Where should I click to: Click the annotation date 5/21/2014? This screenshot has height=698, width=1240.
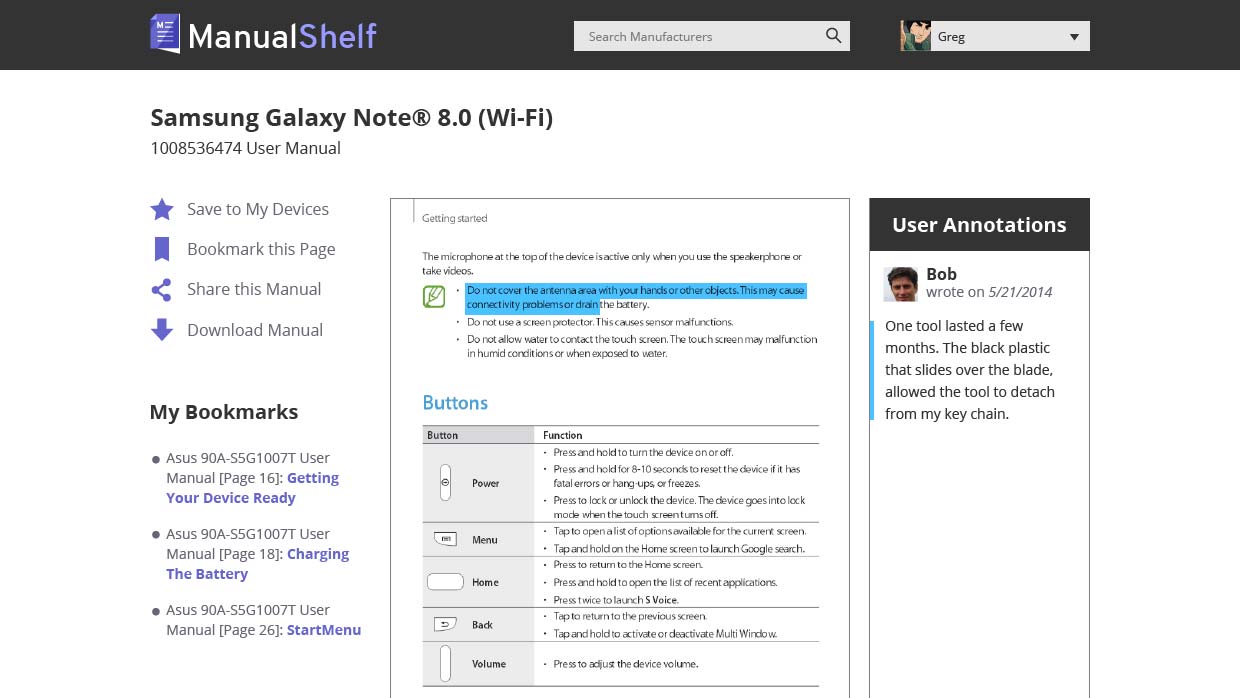(x=1020, y=292)
